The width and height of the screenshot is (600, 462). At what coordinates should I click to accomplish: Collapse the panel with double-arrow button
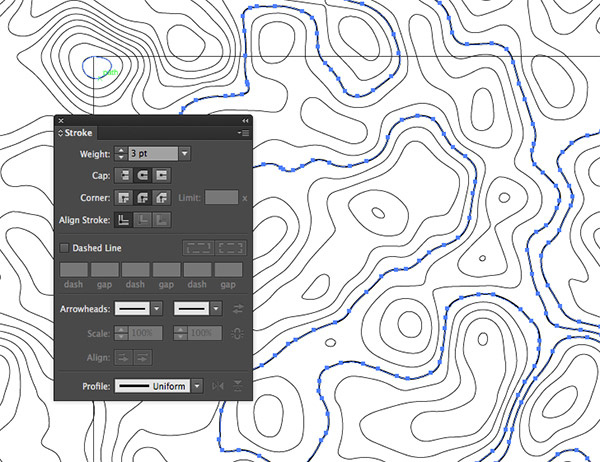pyautogui.click(x=245, y=121)
